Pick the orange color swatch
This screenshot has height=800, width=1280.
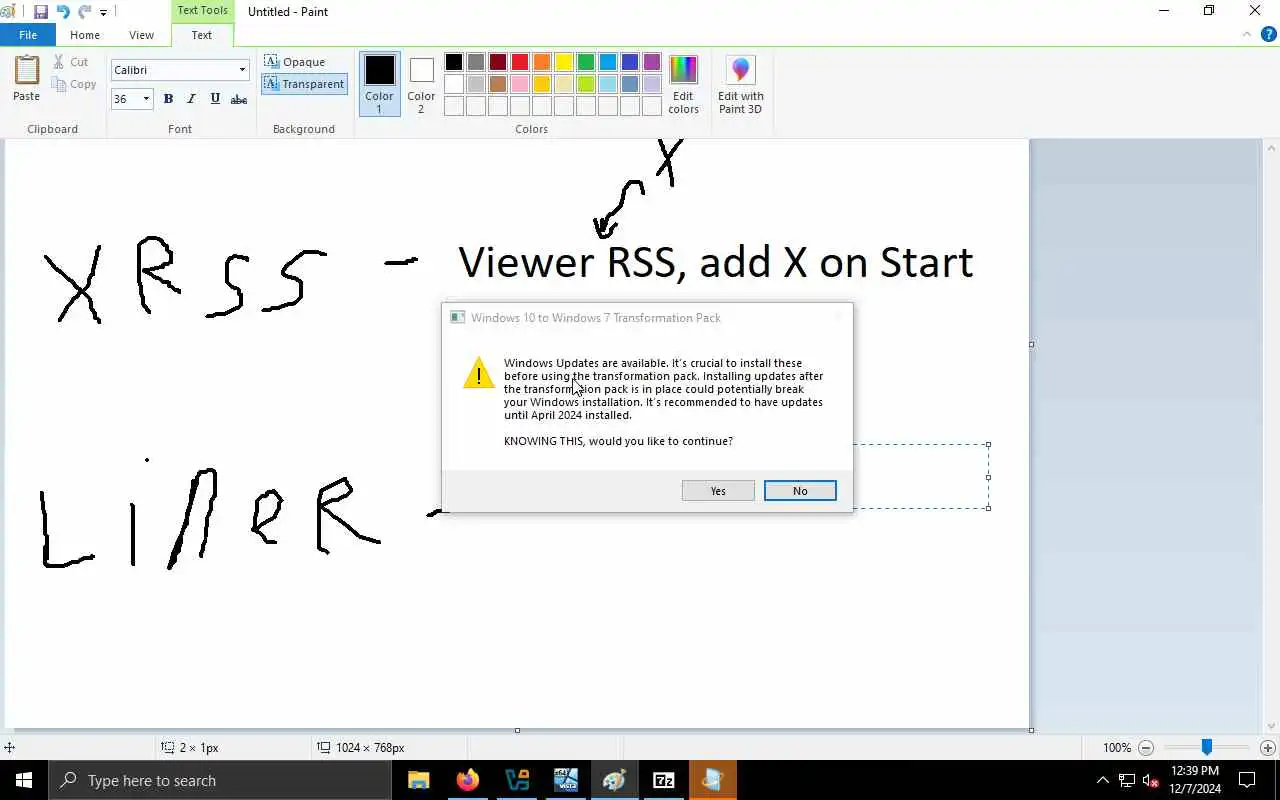point(542,62)
